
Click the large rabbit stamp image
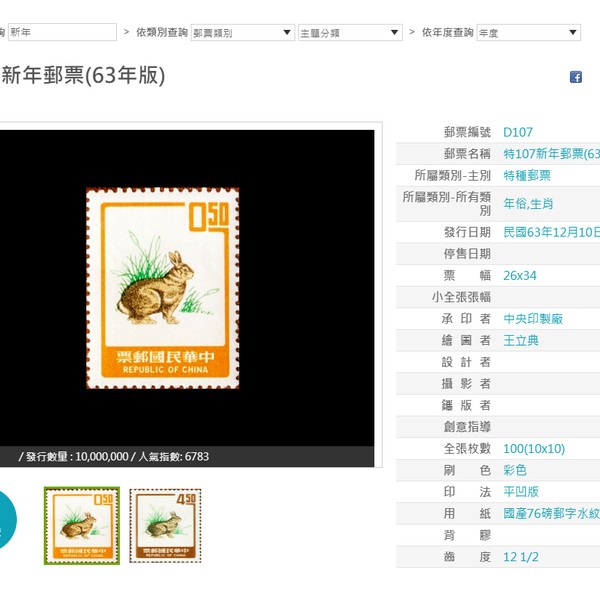[163, 288]
